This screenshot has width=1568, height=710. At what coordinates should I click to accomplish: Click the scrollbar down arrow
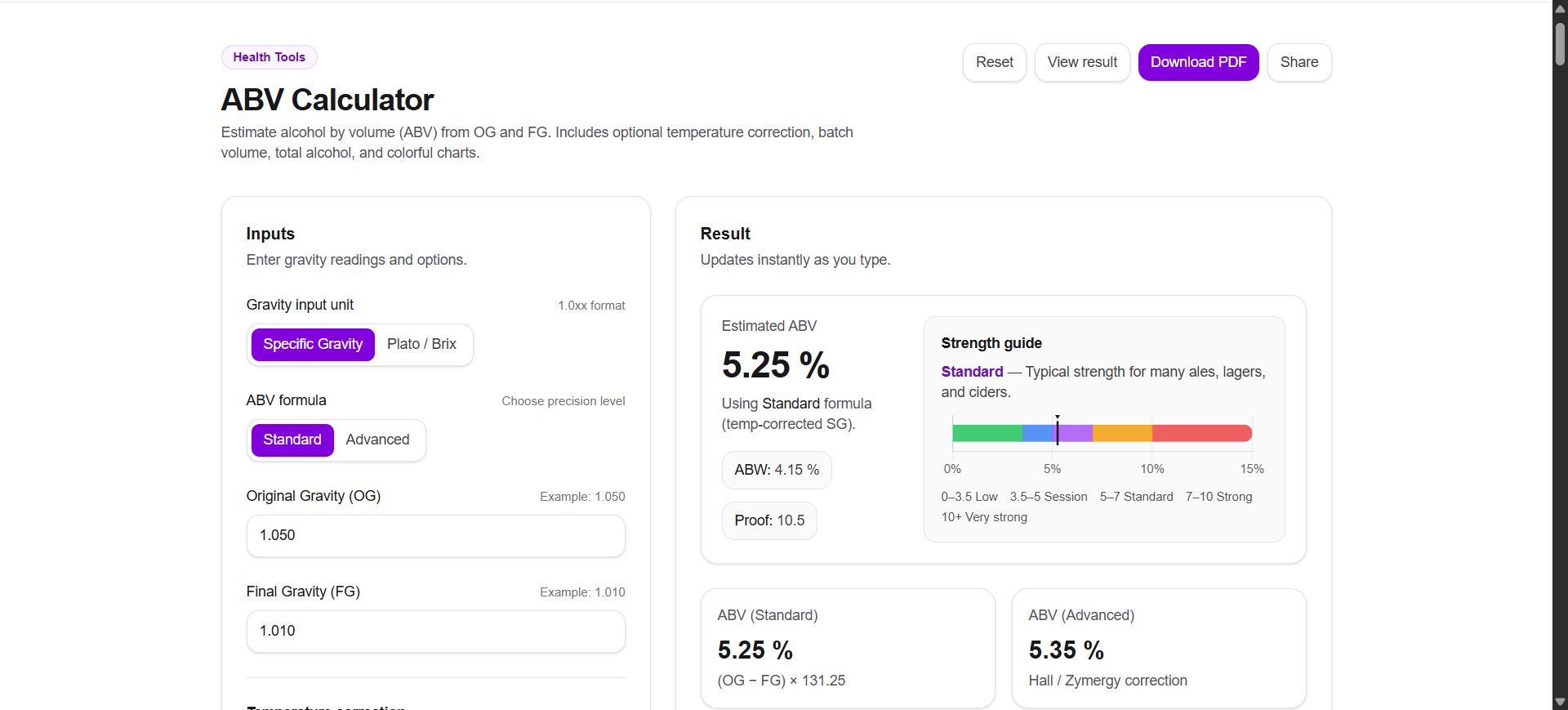(x=1560, y=703)
